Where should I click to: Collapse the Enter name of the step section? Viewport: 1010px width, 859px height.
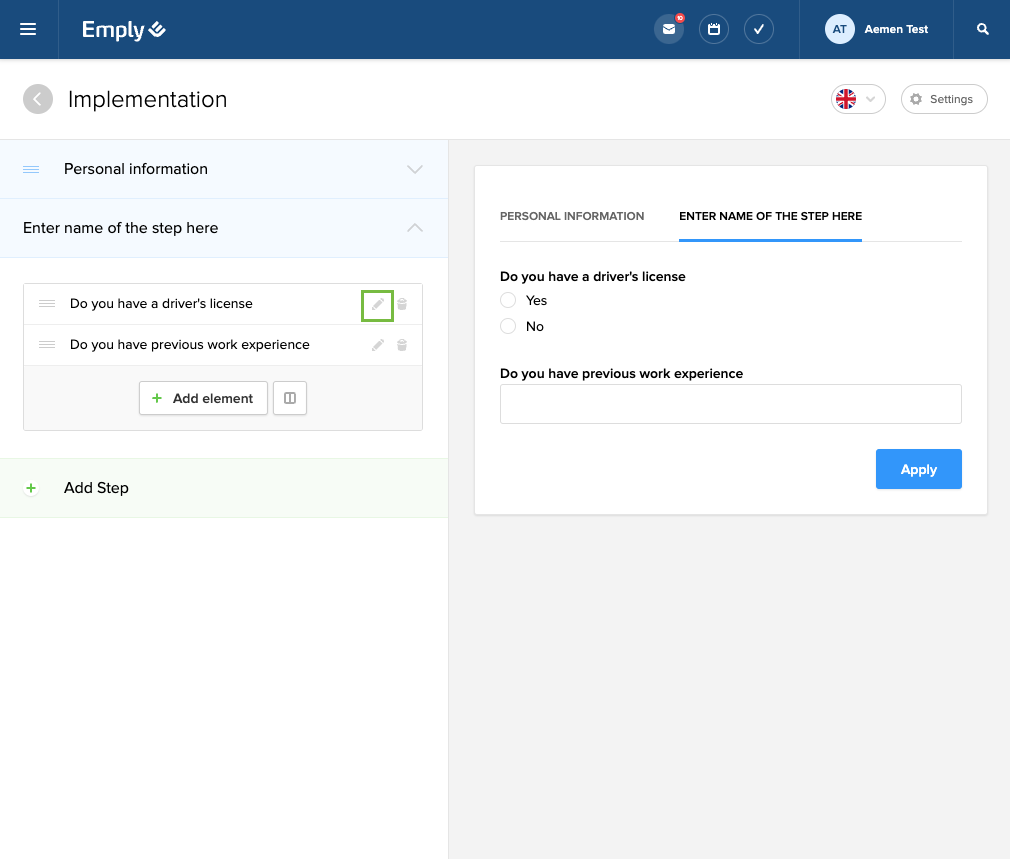pos(415,228)
